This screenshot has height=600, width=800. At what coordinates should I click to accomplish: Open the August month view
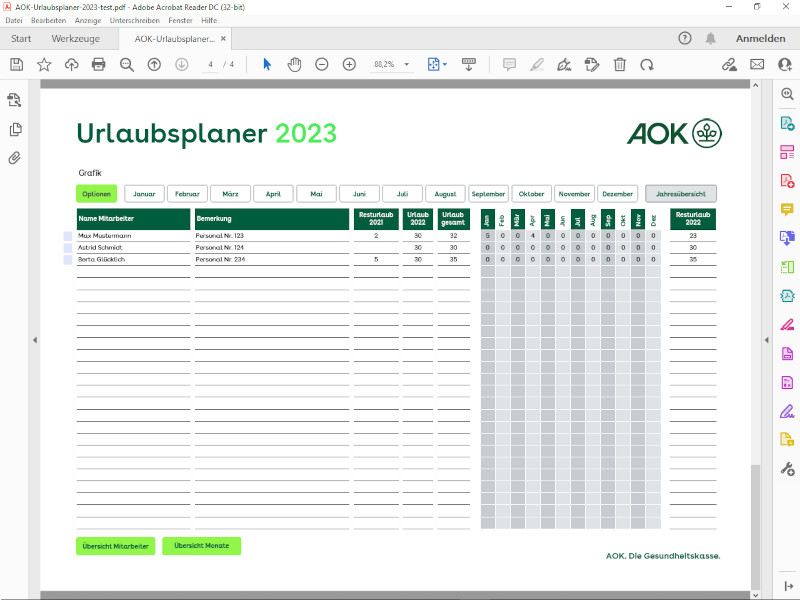(445, 194)
